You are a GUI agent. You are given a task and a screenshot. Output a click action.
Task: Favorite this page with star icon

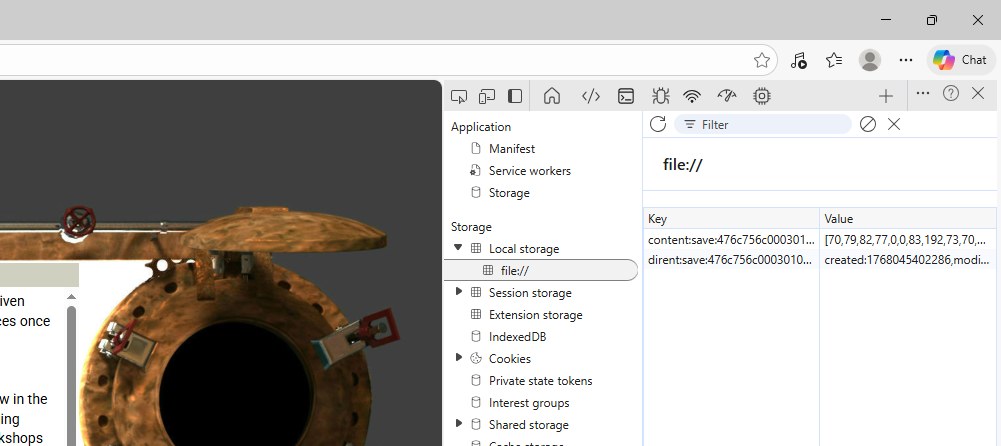click(x=762, y=60)
